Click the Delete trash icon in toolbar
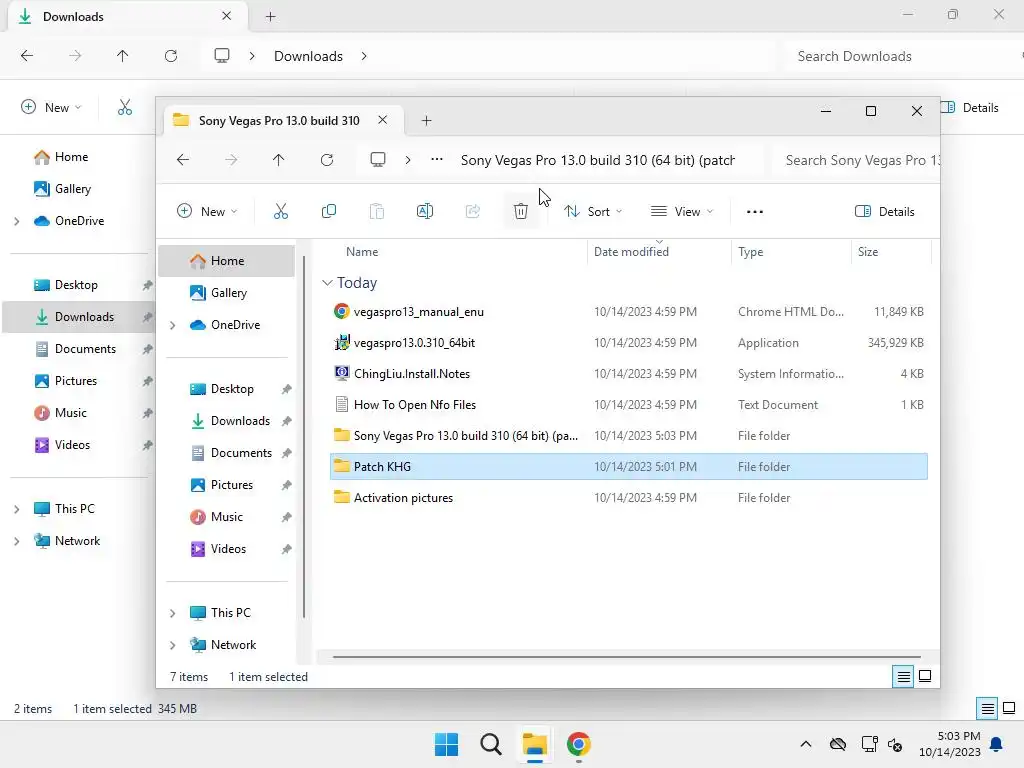Image resolution: width=1024 pixels, height=768 pixels. click(520, 211)
